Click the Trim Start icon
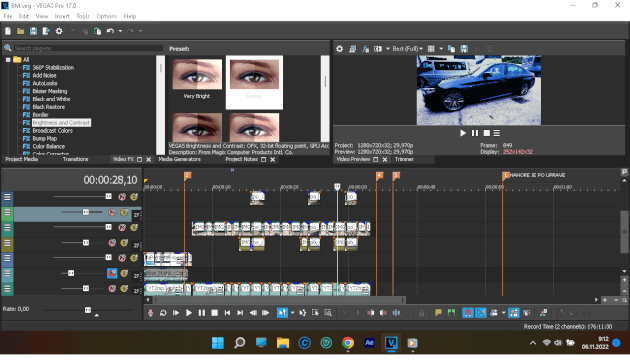This screenshot has width=630, height=360. click(x=370, y=313)
